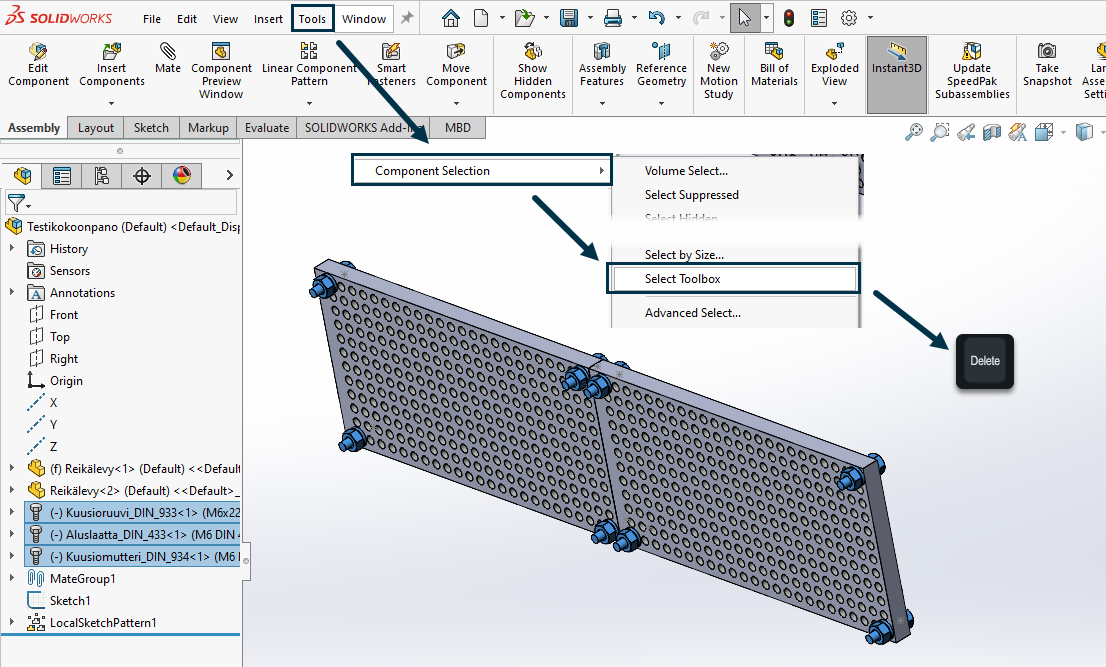Select the Kuusioruuvi_DIN_933<1> tree item
The width and height of the screenshot is (1106, 667).
tap(133, 513)
